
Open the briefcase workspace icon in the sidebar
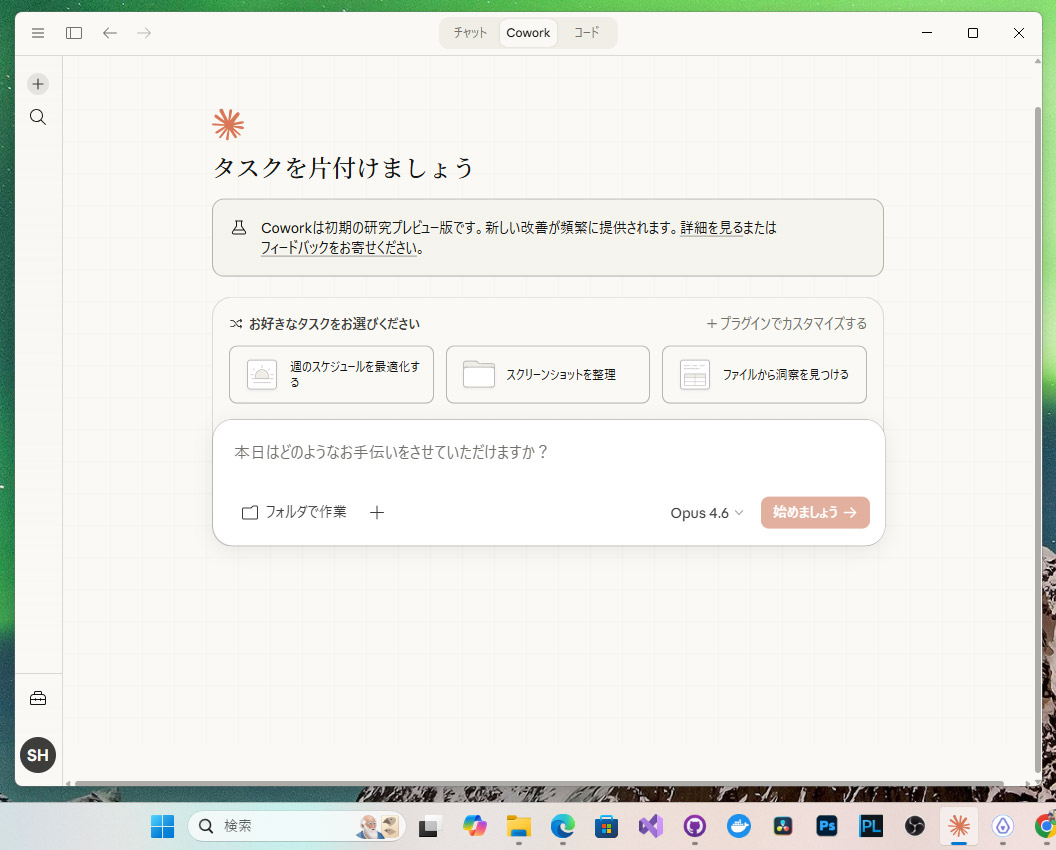[x=38, y=697]
